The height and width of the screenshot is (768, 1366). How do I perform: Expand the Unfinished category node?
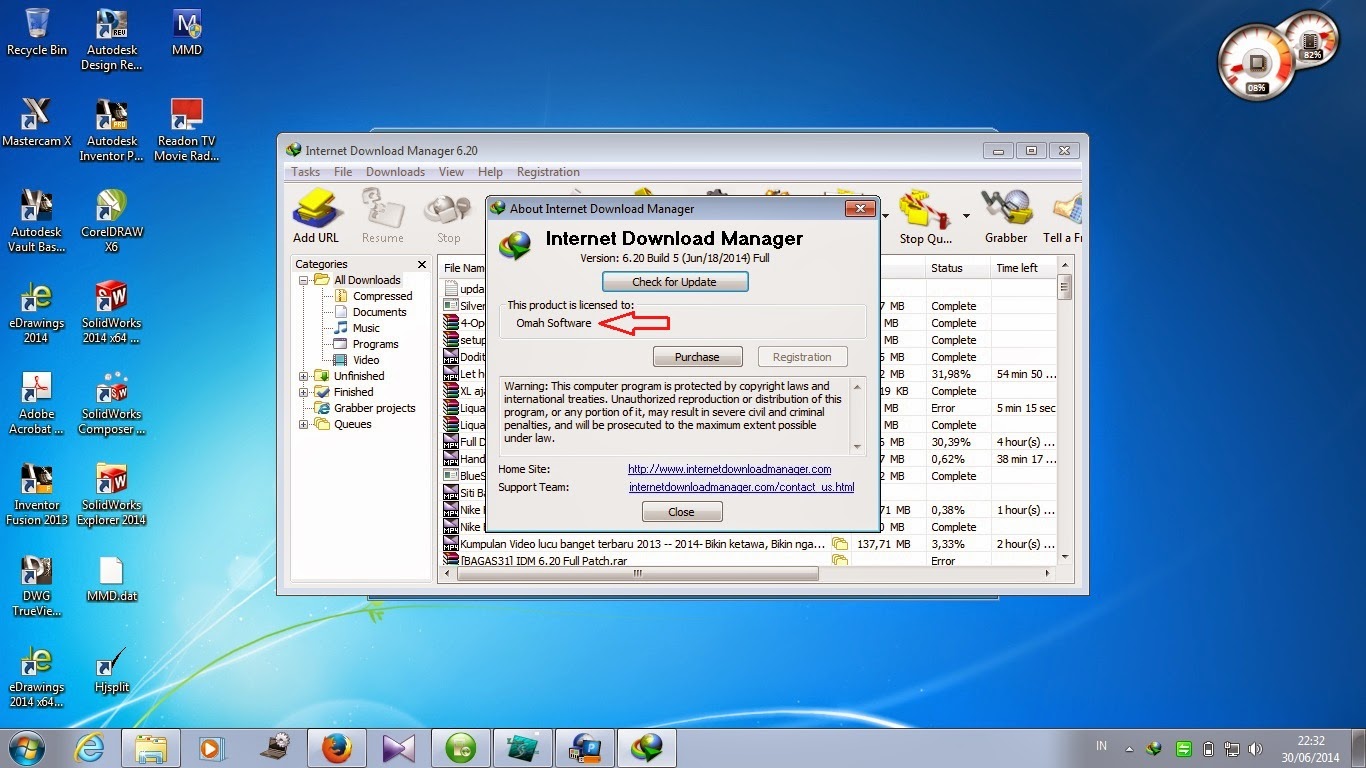click(x=304, y=376)
